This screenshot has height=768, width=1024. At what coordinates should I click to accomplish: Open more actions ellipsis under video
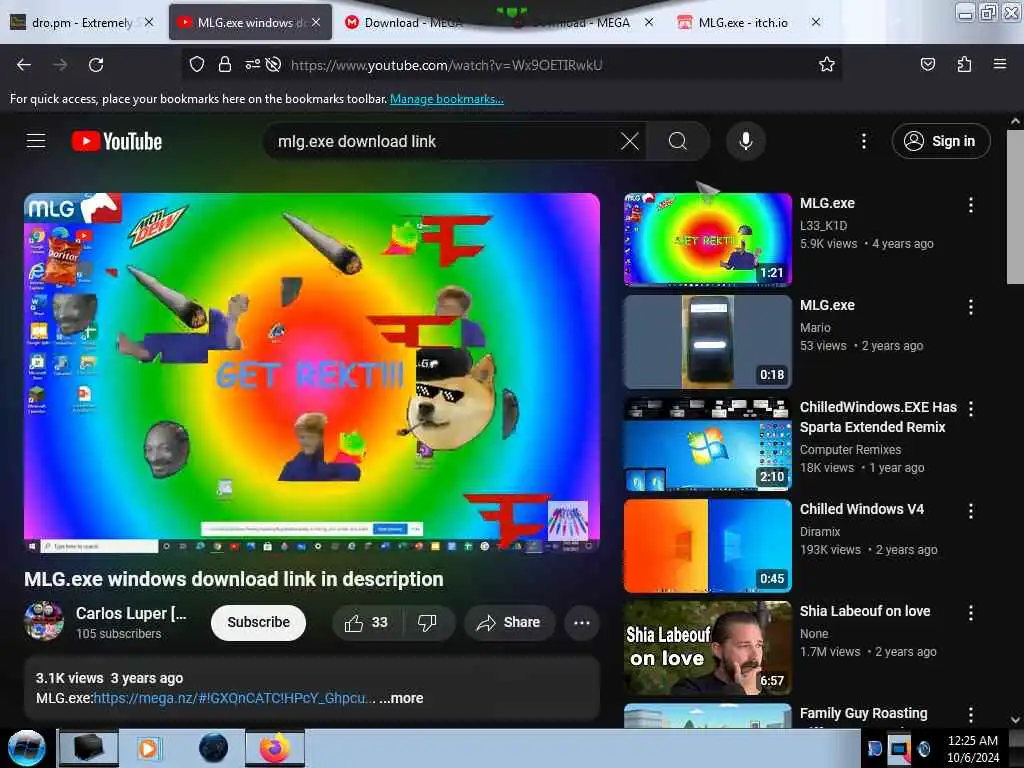(582, 623)
